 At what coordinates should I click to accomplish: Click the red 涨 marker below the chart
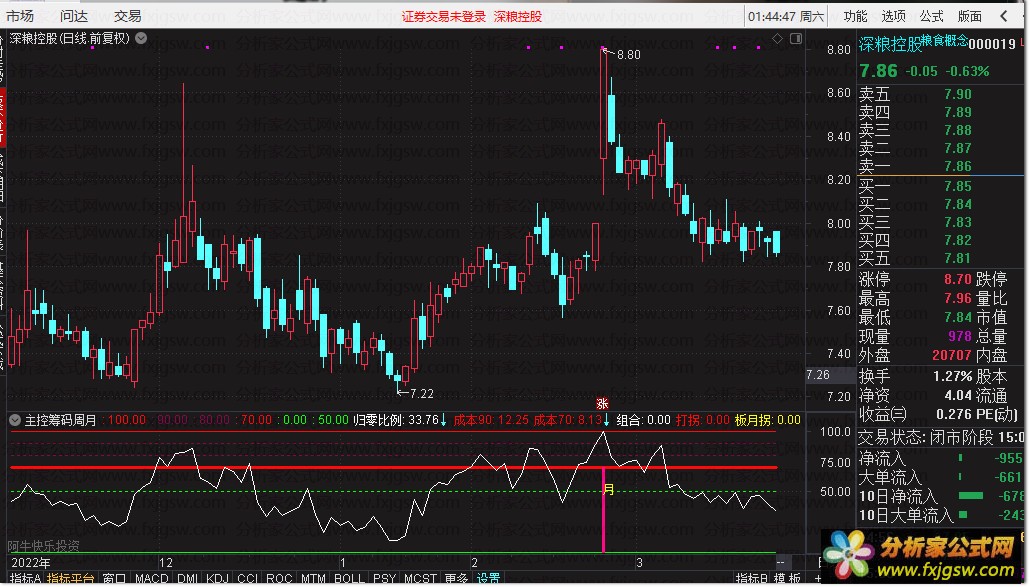602,404
